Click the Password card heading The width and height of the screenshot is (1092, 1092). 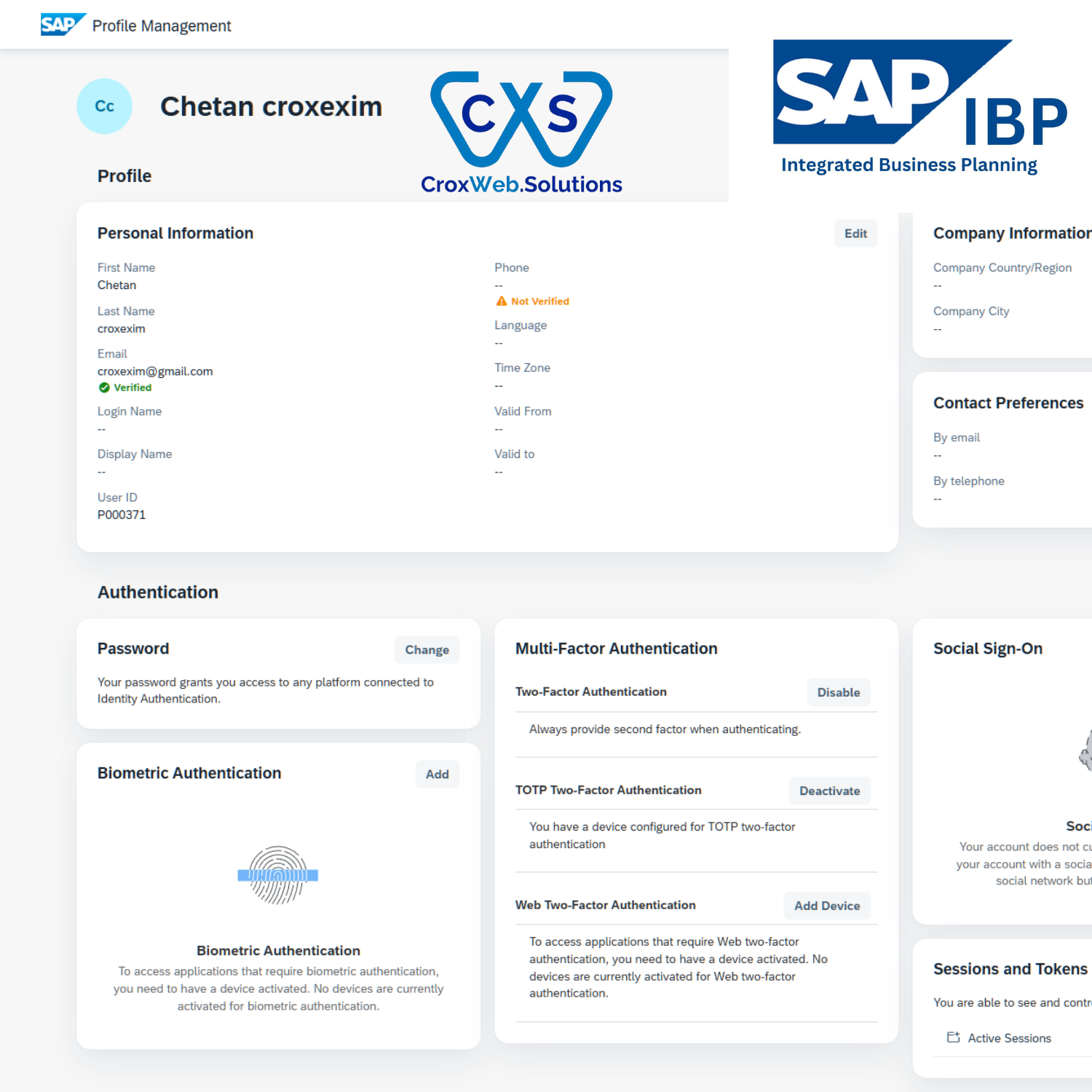tap(133, 649)
